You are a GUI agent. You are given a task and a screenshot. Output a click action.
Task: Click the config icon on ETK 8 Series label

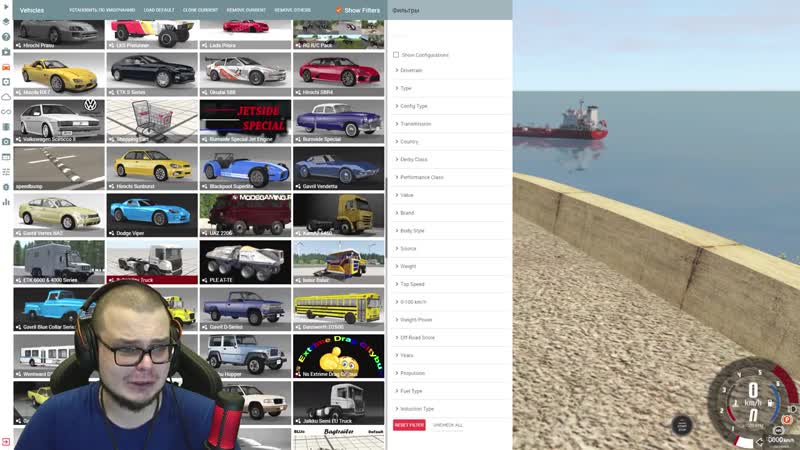tap(112, 92)
